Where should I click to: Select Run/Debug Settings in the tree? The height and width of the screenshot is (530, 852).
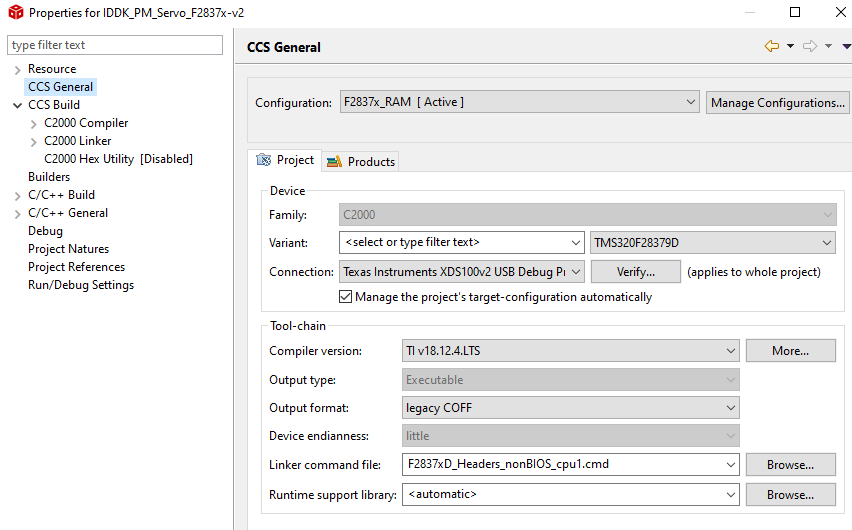coord(81,285)
